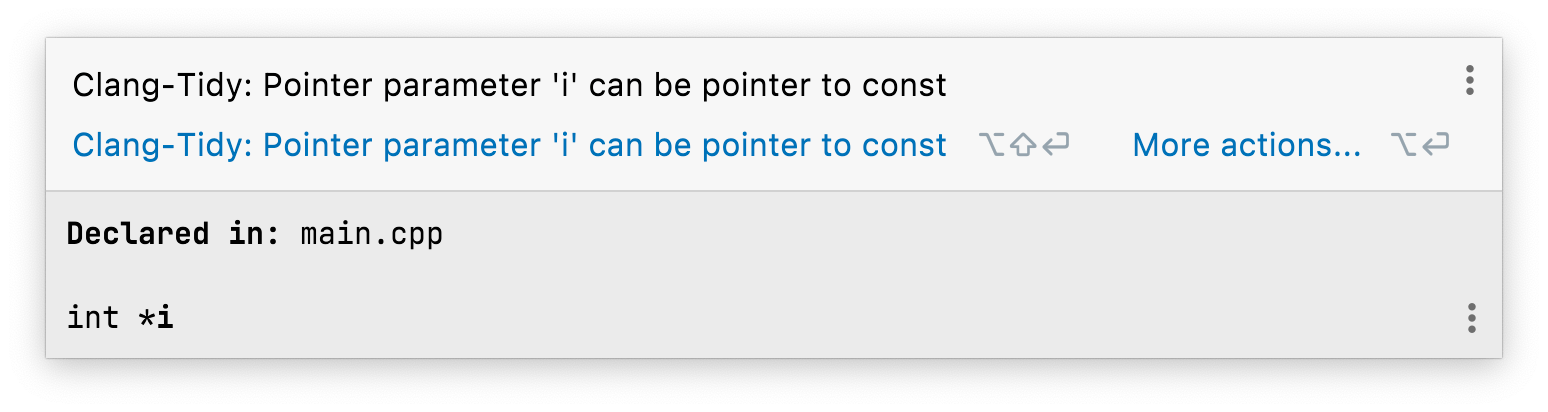Click the Return symbol in the quick-fix shortcut

(1055, 146)
